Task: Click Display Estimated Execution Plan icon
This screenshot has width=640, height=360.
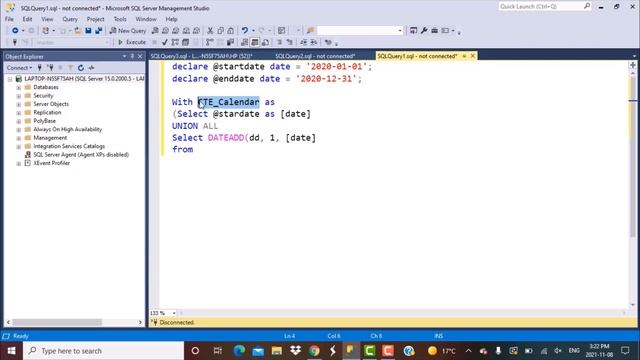Action: click(x=175, y=42)
